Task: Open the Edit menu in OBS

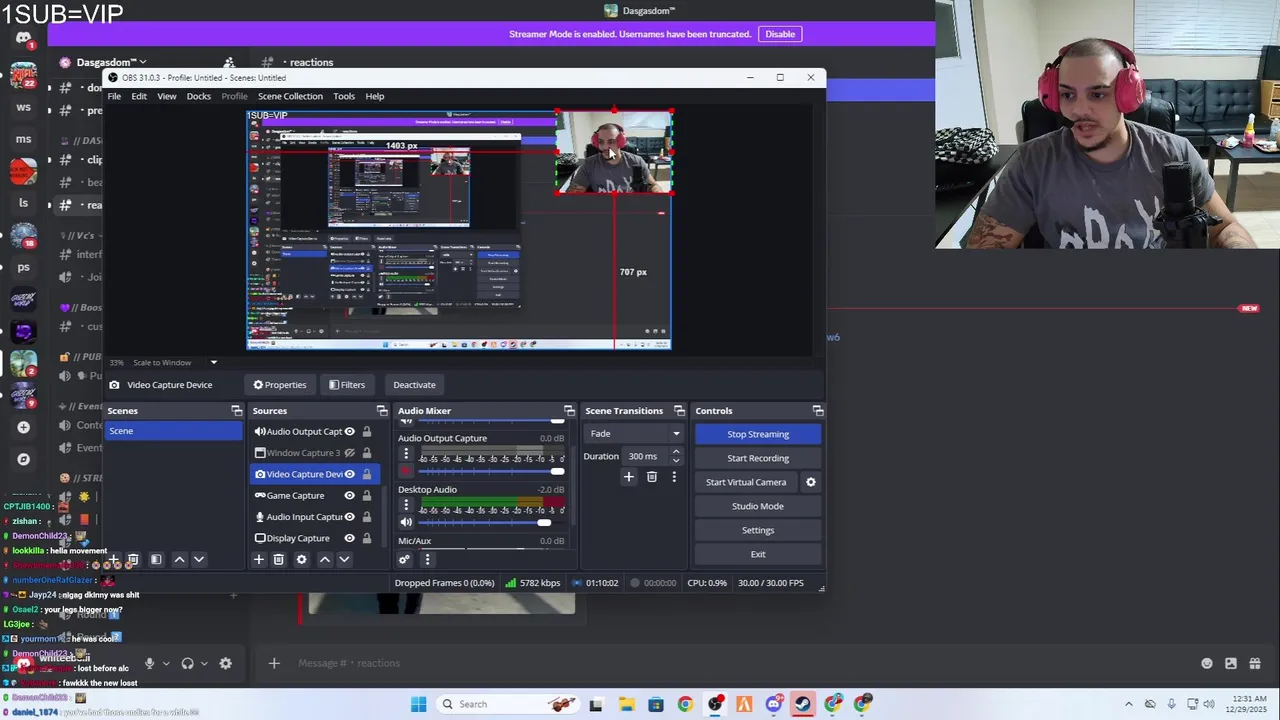Action: coord(139,96)
